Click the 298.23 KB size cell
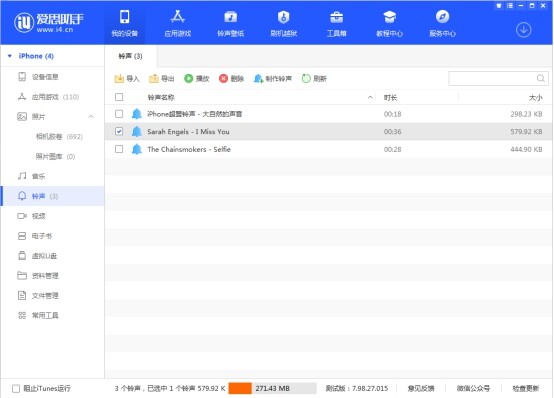Image resolution: width=554 pixels, height=398 pixels. (x=526, y=114)
